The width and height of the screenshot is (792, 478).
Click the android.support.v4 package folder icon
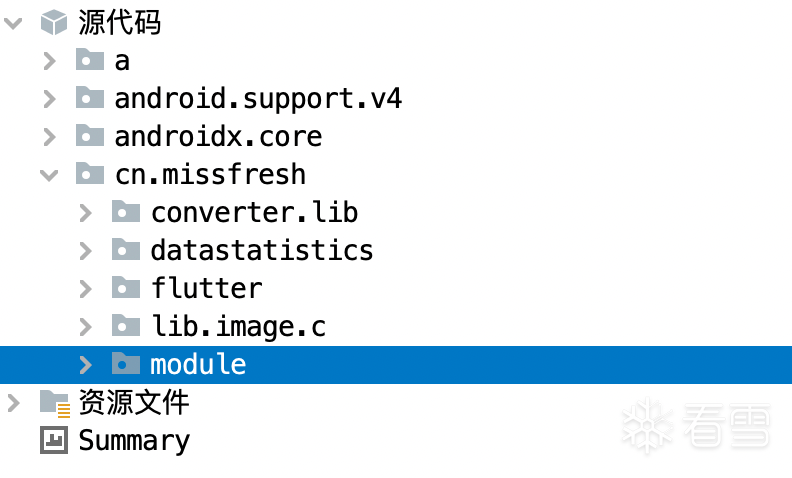[x=90, y=98]
